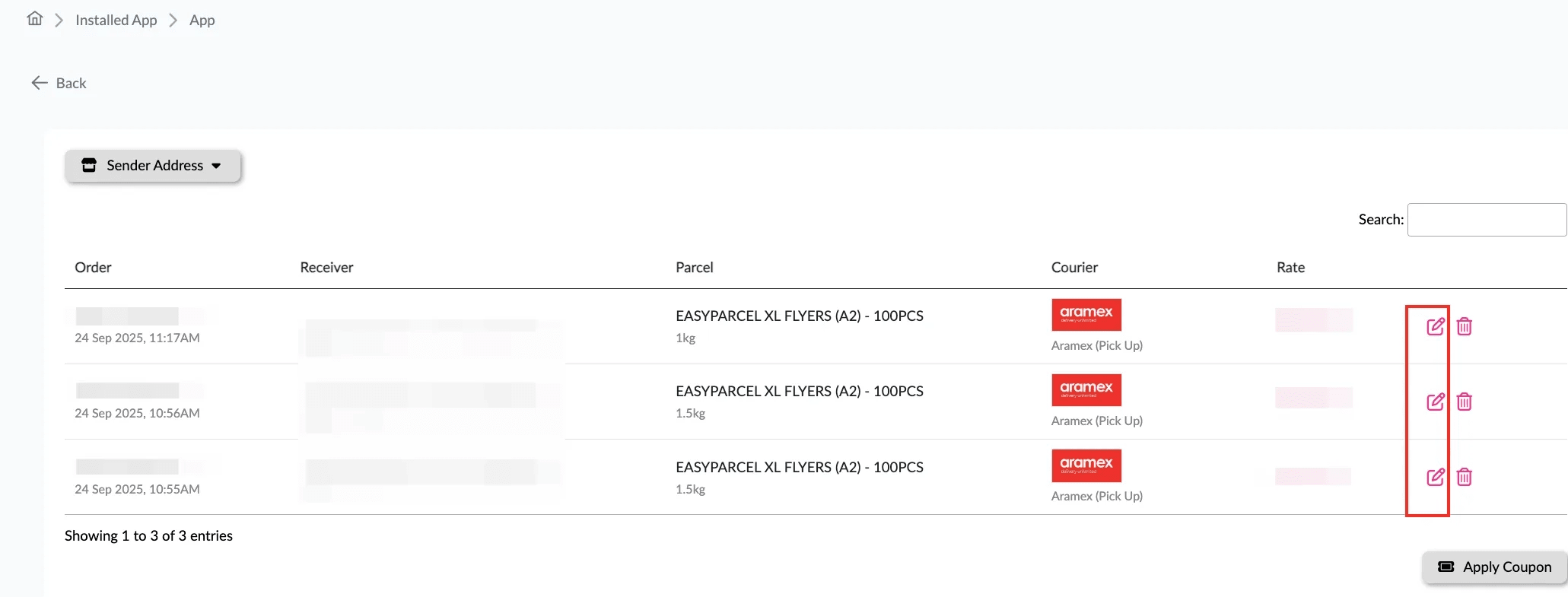Click parcel name in the 11:17AM row

click(x=800, y=316)
